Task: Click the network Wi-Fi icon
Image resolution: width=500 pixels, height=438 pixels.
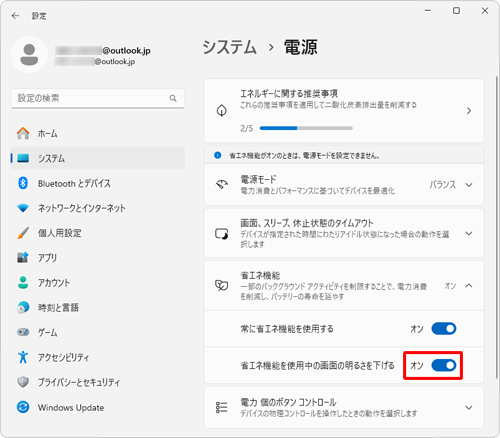Action: click(23, 208)
